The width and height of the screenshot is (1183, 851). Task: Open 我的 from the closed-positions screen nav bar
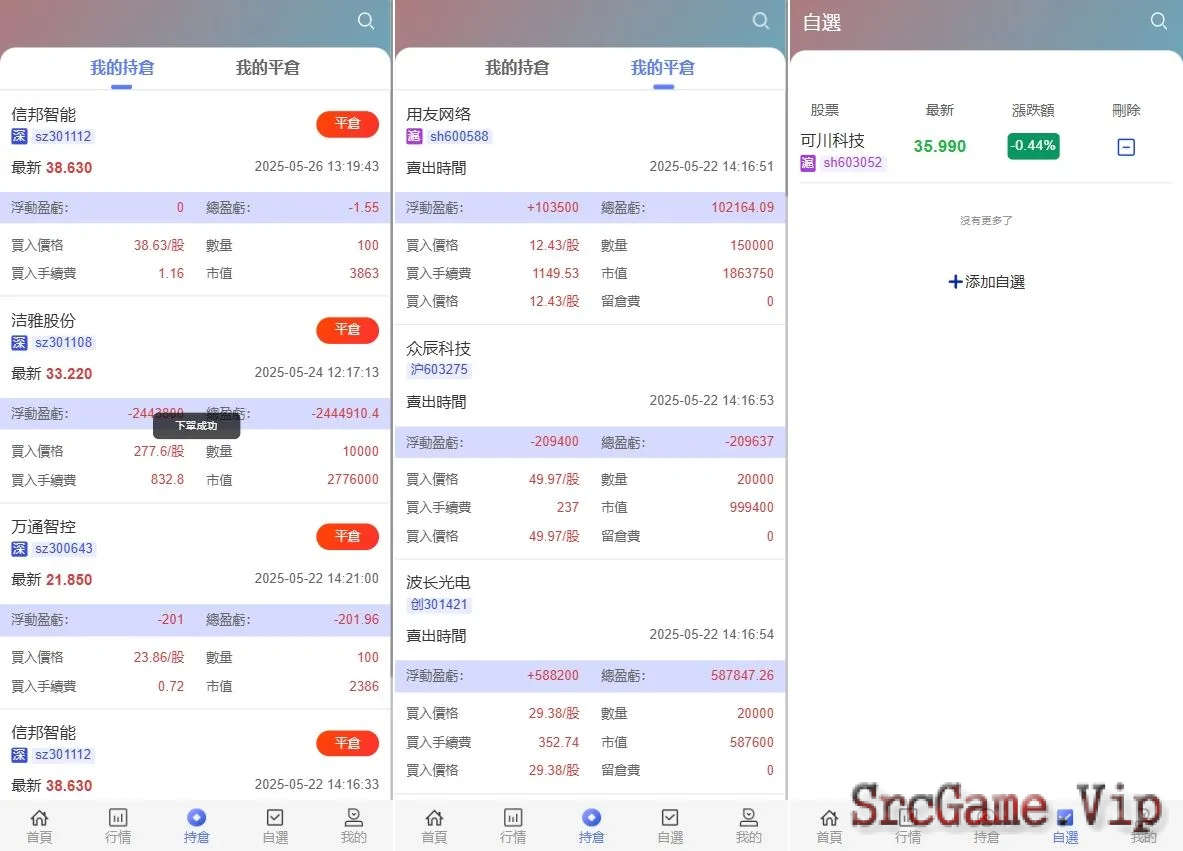(748, 826)
